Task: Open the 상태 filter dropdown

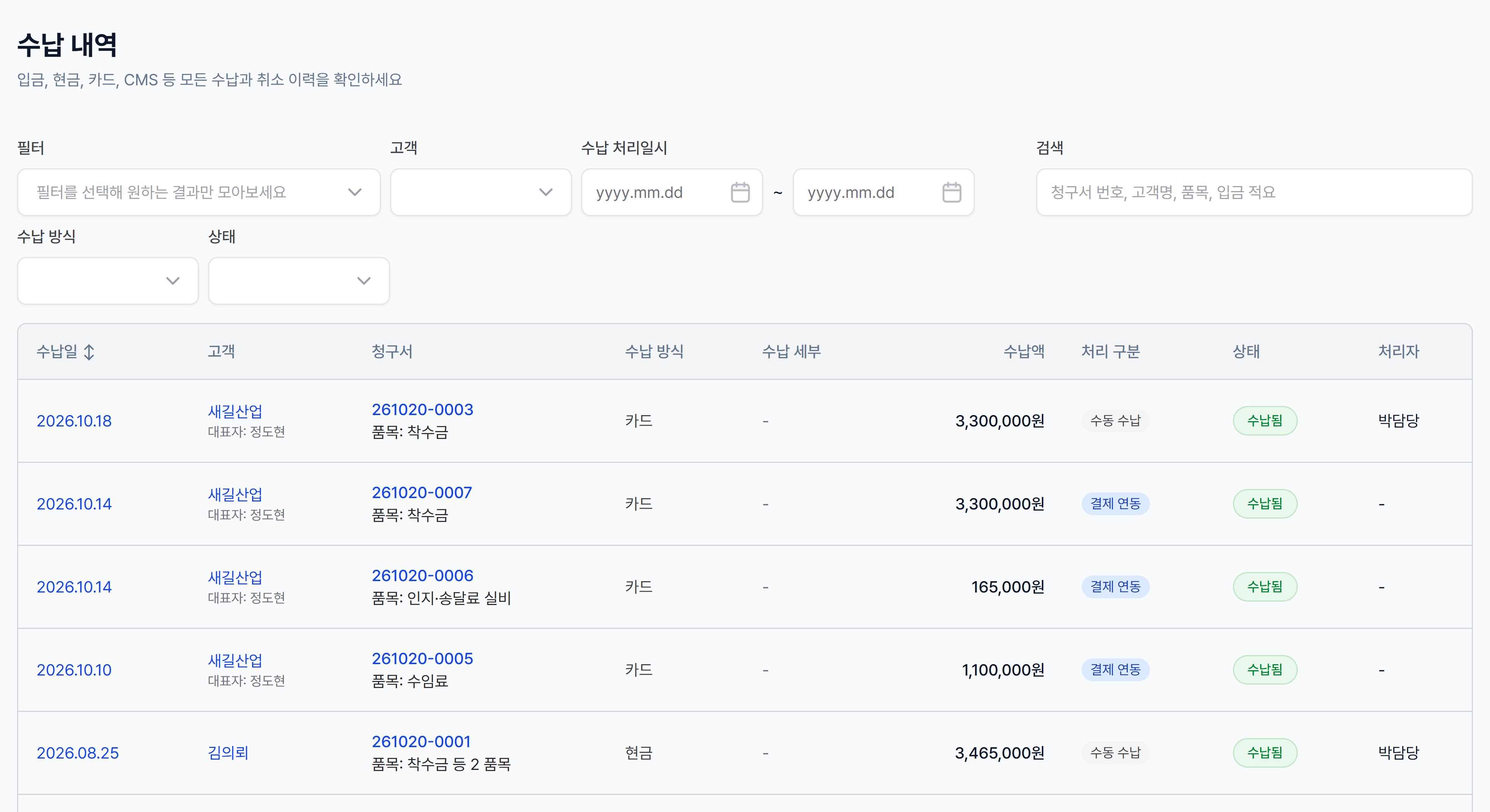Action: pos(299,281)
